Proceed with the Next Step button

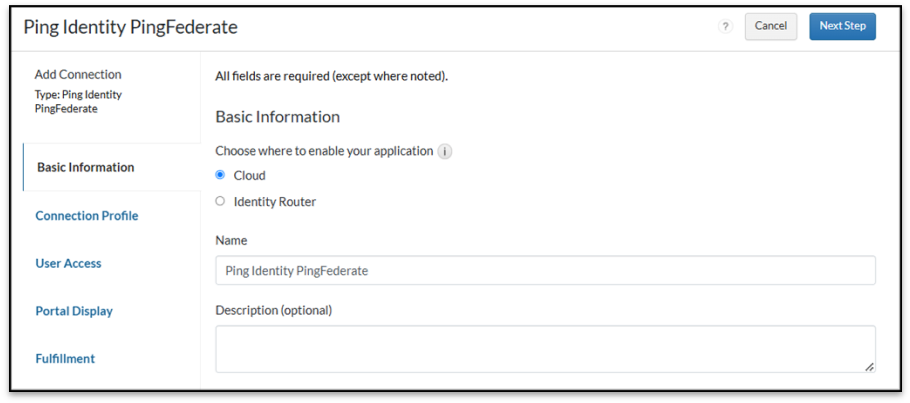pos(842,26)
